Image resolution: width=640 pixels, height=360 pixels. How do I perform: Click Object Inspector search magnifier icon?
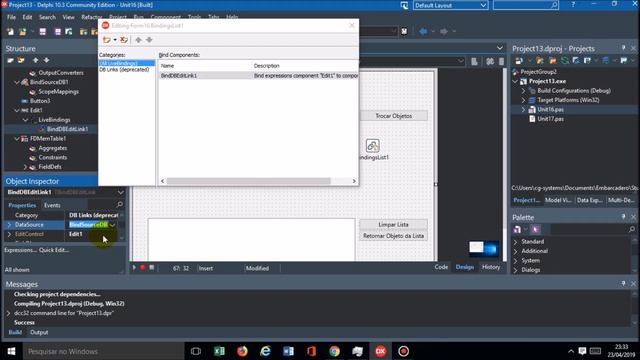(x=120, y=204)
